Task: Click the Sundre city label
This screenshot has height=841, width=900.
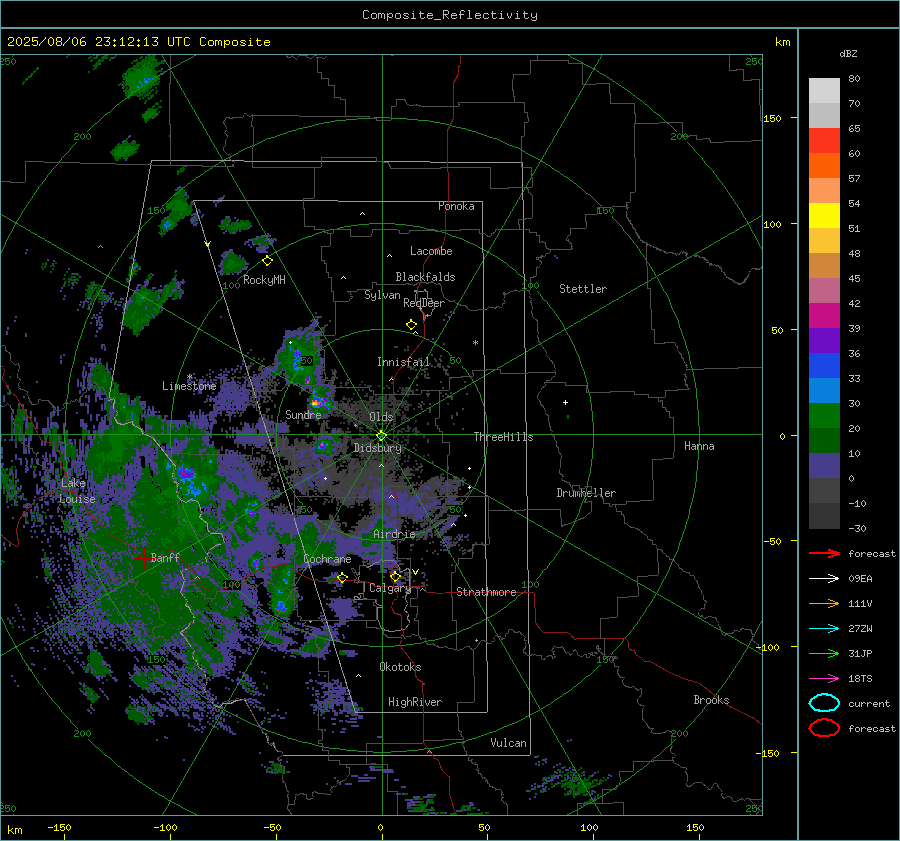Action: click(303, 414)
